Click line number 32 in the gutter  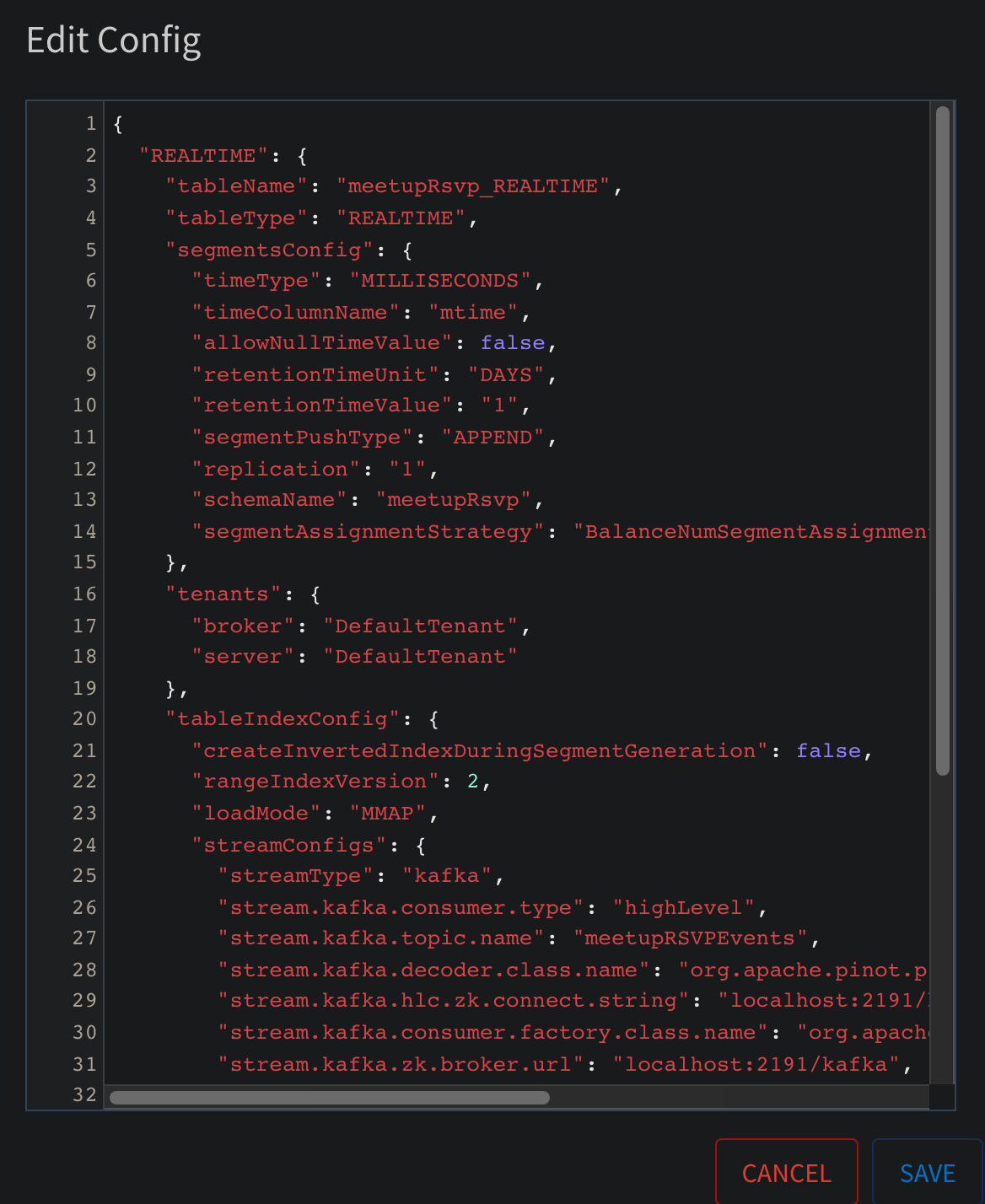85,1095
